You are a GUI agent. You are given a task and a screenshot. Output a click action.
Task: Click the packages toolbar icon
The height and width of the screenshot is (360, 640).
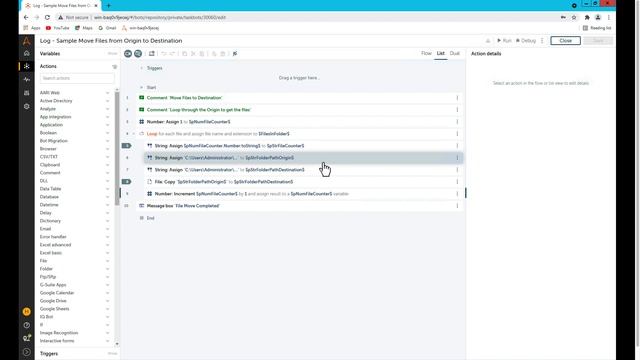(x=152, y=53)
